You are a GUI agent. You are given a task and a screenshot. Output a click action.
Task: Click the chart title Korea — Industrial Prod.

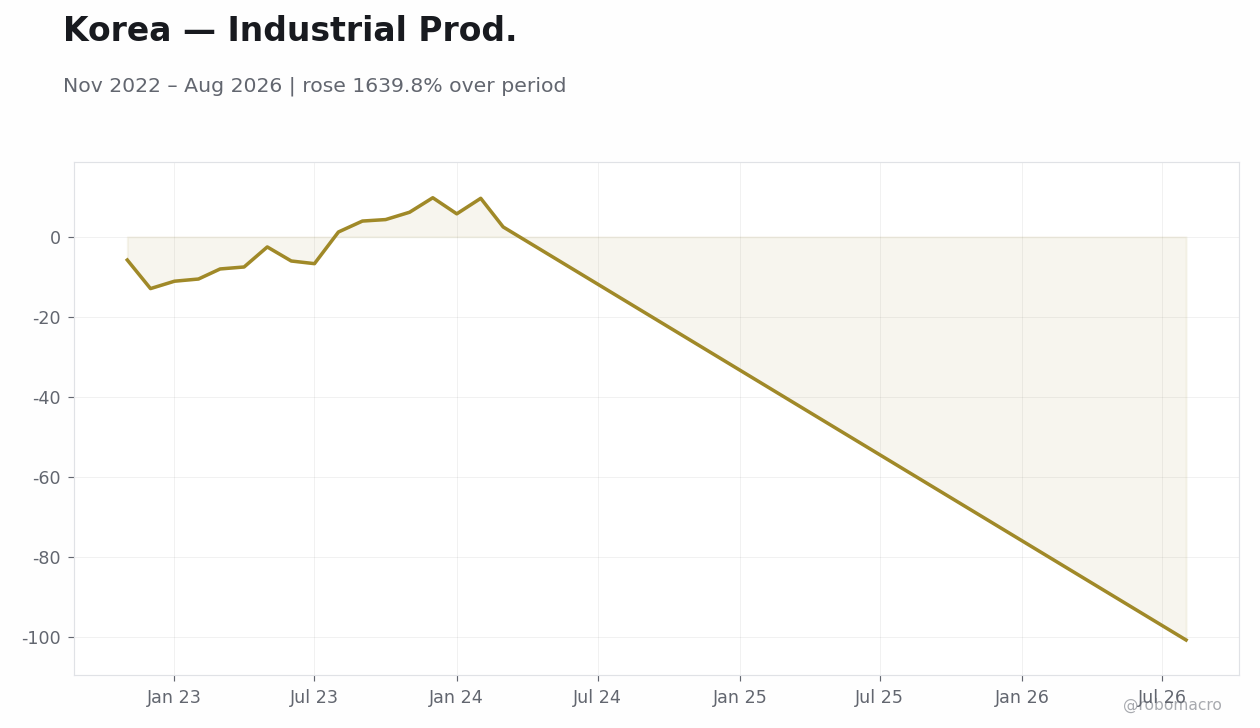(x=290, y=31)
